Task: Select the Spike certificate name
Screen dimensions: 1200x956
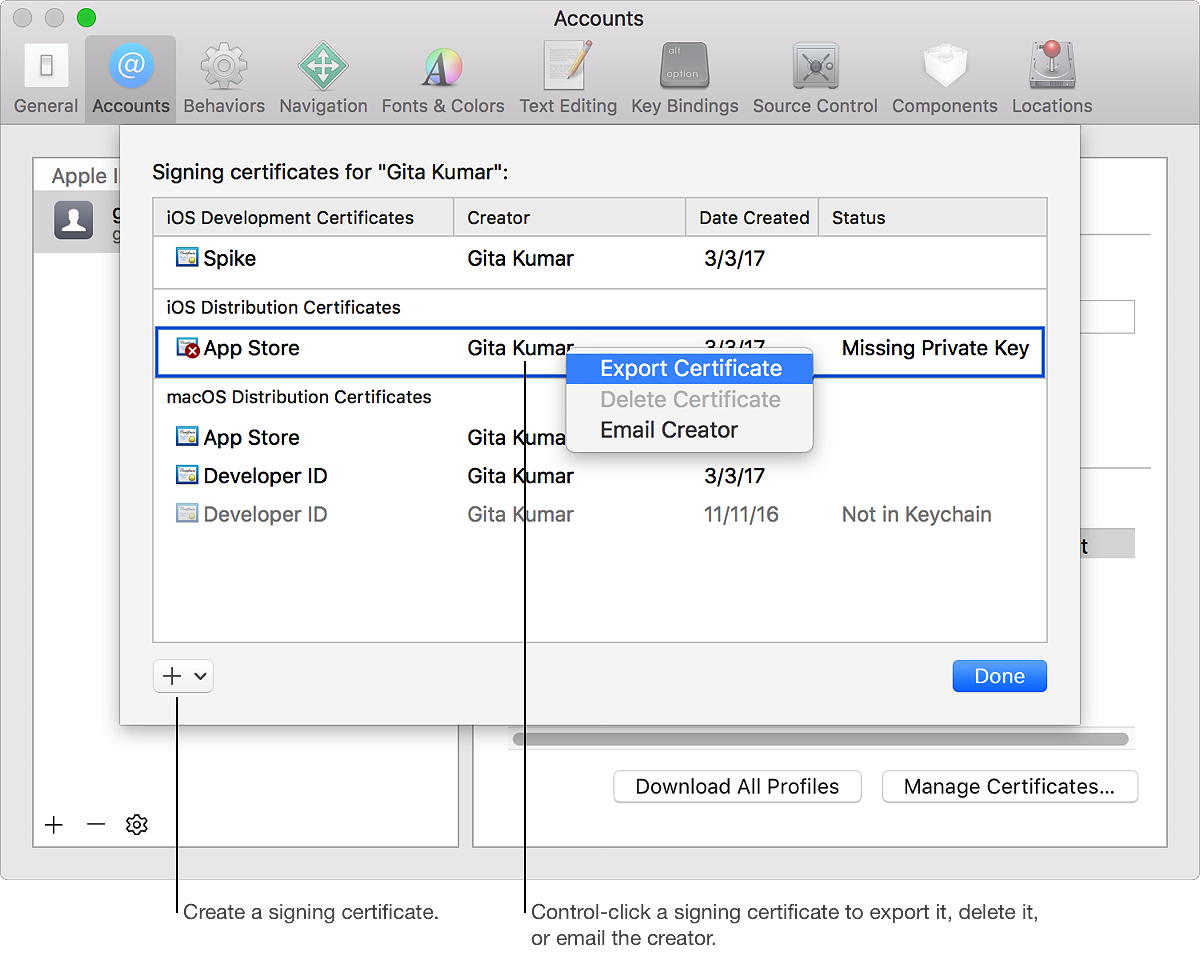Action: pos(230,258)
